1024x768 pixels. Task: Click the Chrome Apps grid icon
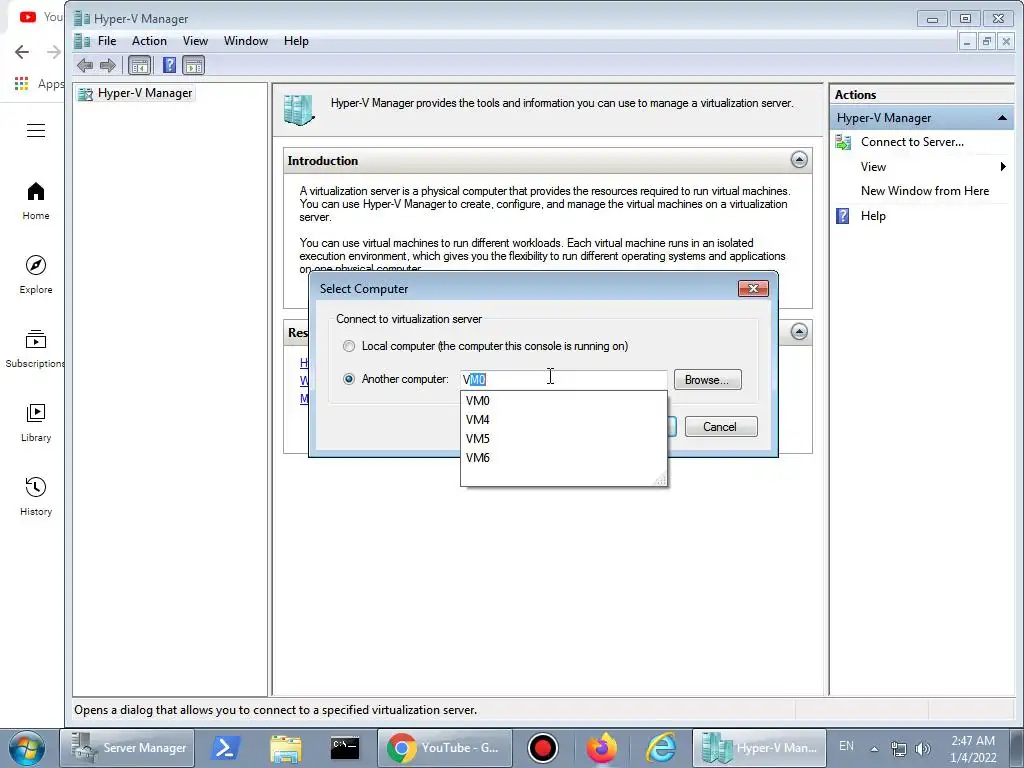(22, 84)
